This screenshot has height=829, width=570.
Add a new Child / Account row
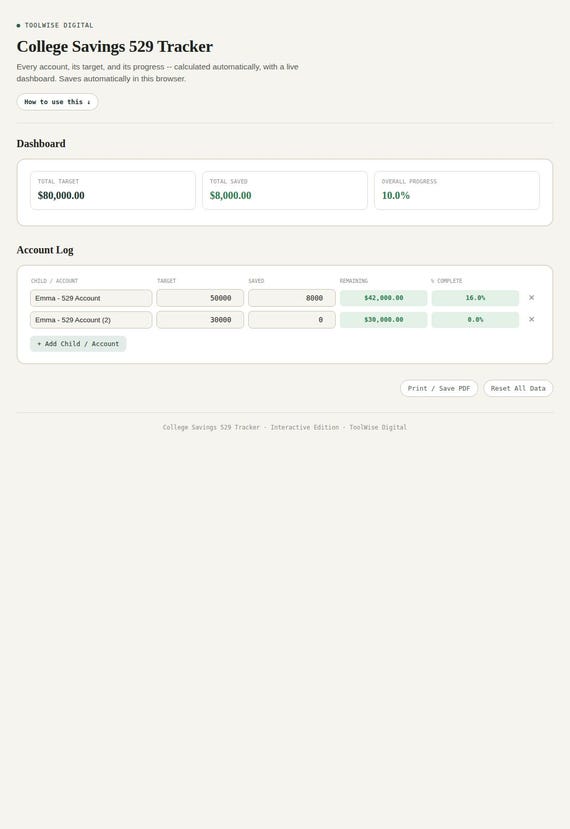78,344
